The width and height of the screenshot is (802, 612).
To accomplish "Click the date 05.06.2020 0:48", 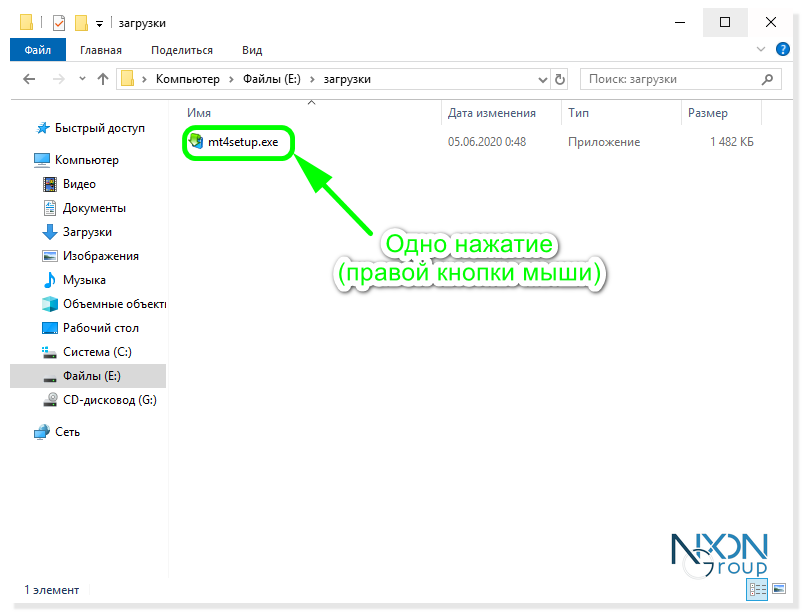I will pyautogui.click(x=487, y=142).
